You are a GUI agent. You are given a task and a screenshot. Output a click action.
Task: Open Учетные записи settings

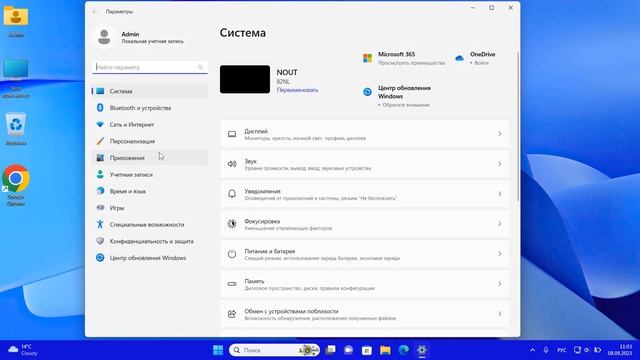click(150, 174)
